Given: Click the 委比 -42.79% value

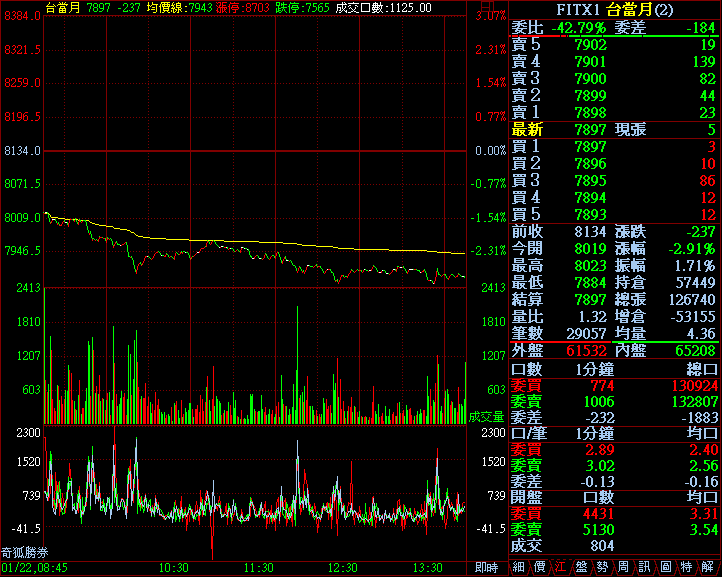Looking at the screenshot, I should [x=578, y=28].
